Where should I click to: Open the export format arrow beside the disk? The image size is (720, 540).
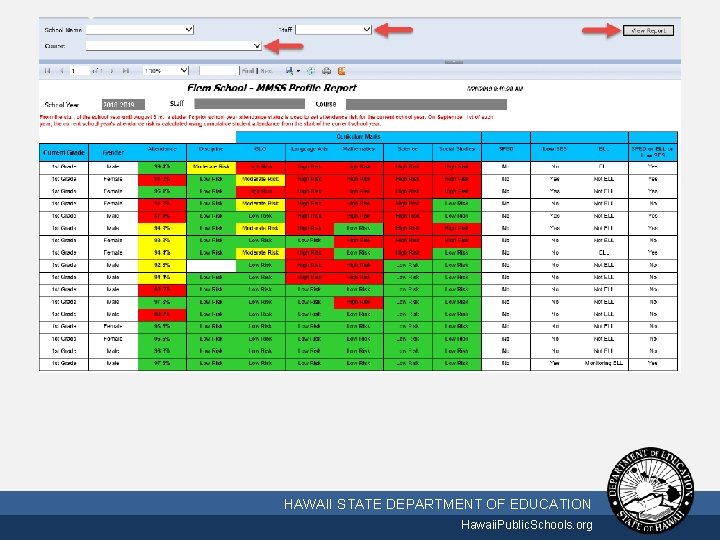point(298,71)
